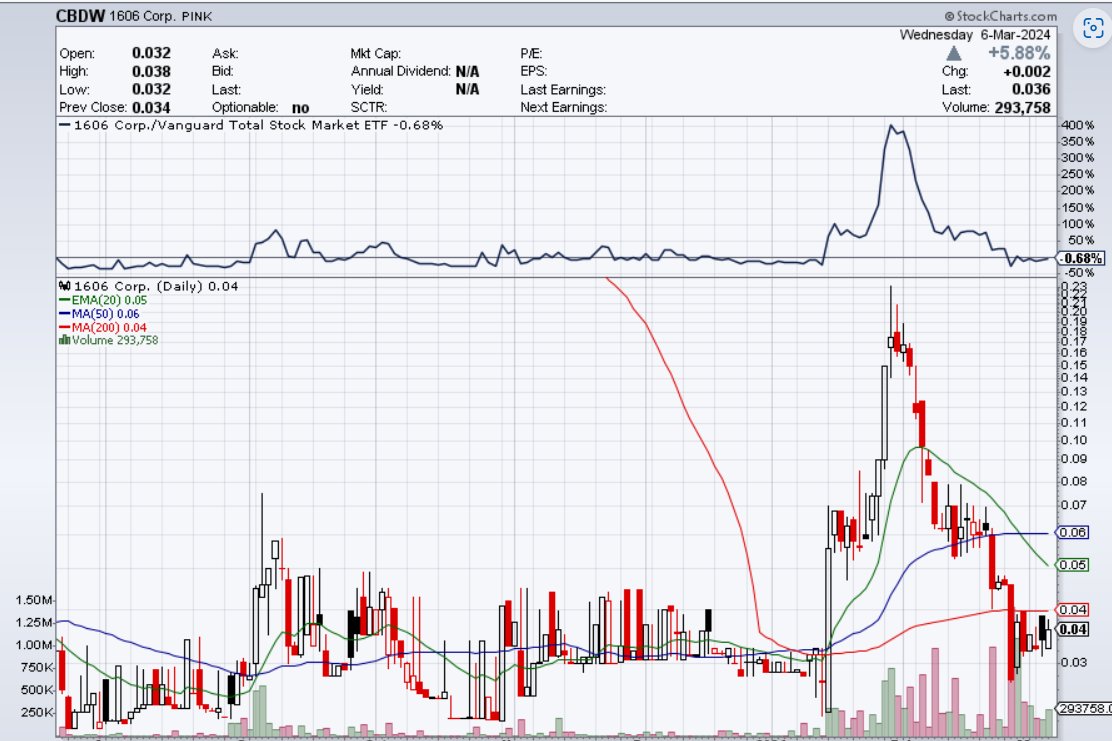
Task: Click the Last 0.036 value
Action: [1031, 89]
